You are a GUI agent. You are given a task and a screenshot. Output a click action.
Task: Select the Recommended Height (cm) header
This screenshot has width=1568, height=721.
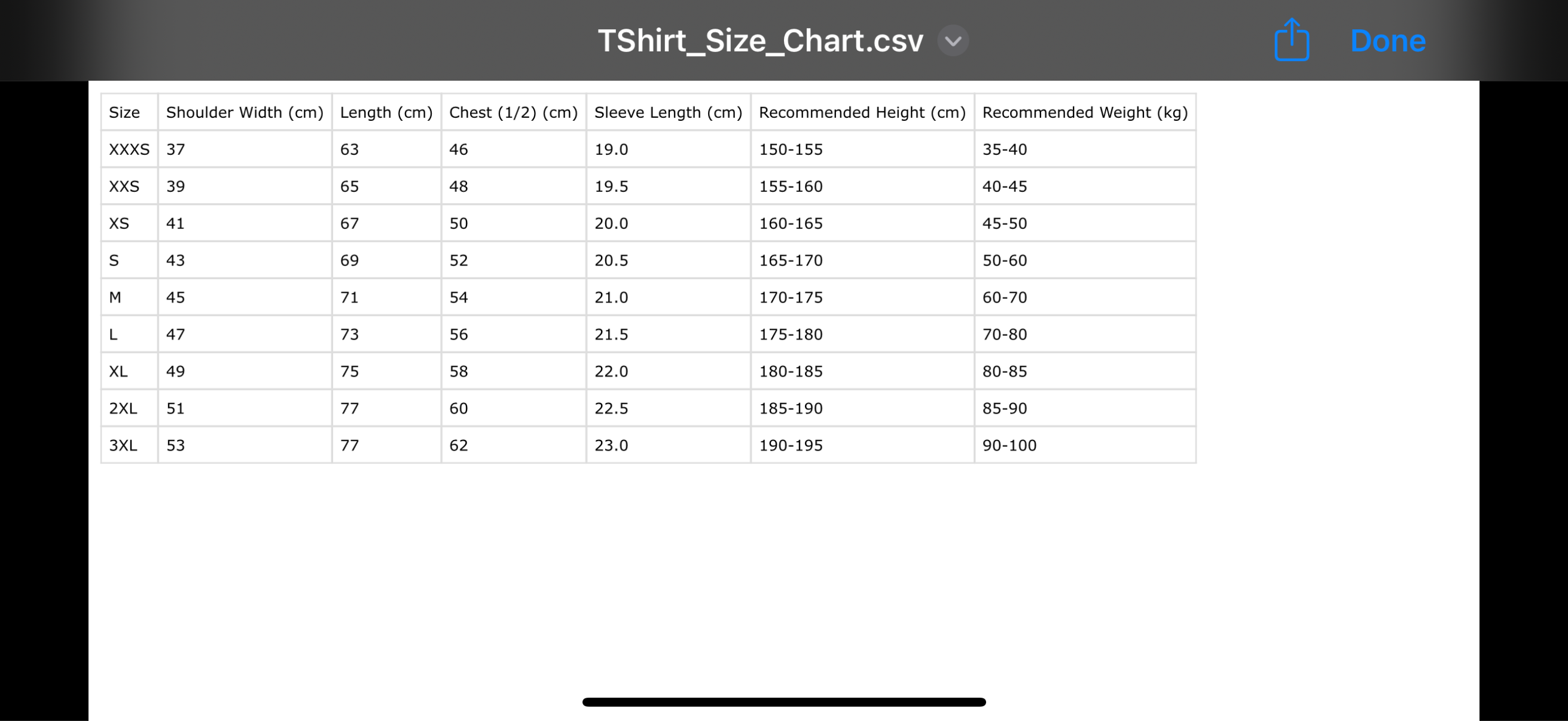[862, 112]
